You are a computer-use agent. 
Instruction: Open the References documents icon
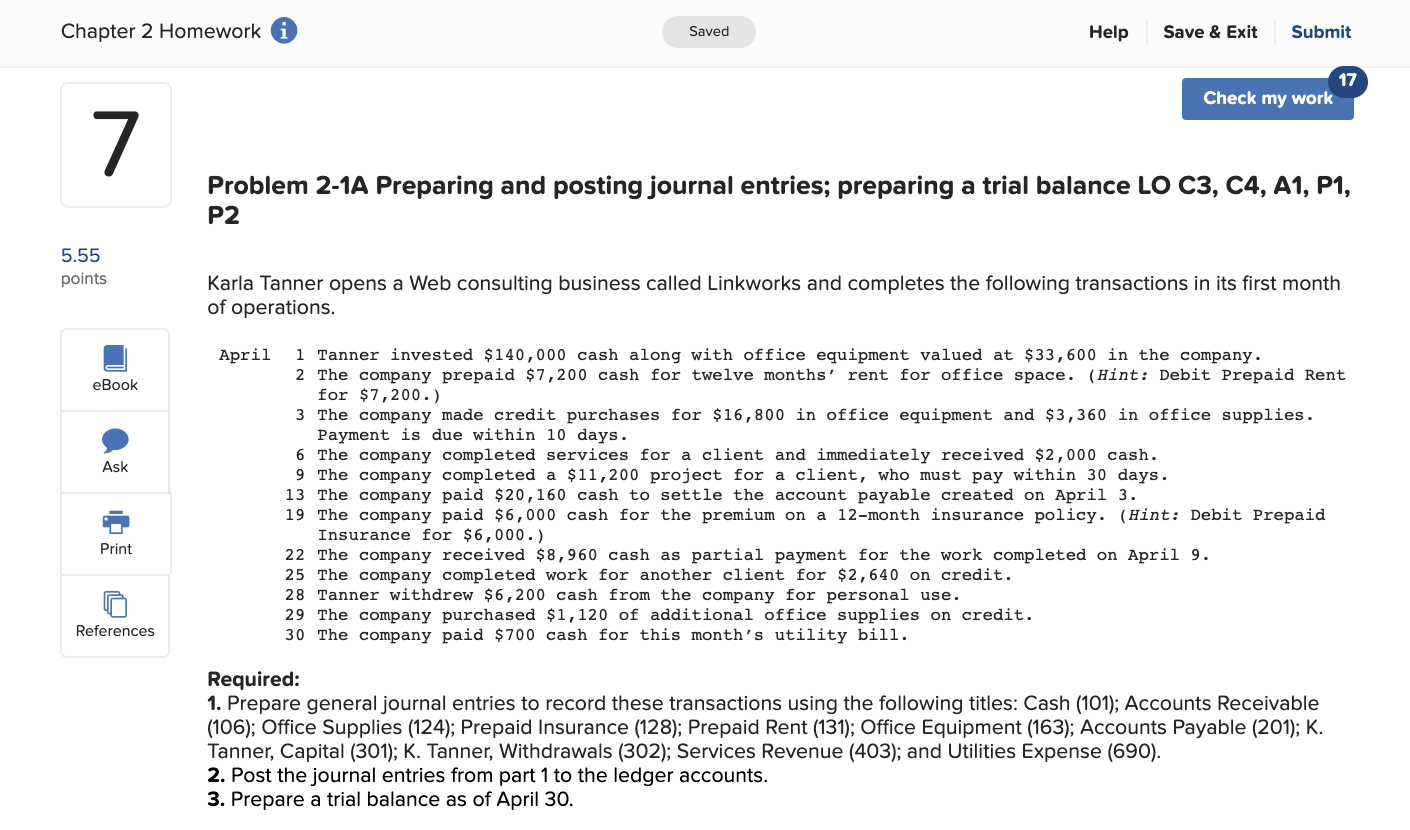[115, 604]
